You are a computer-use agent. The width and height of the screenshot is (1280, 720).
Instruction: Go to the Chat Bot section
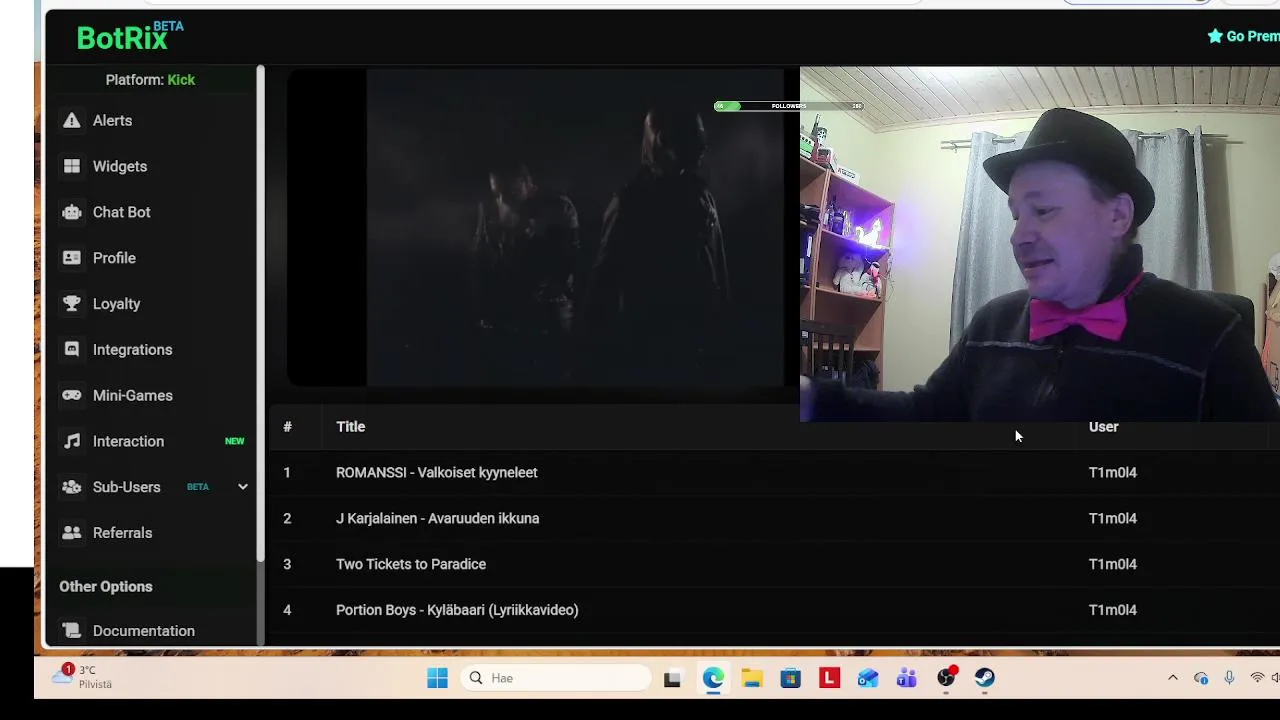[122, 212]
